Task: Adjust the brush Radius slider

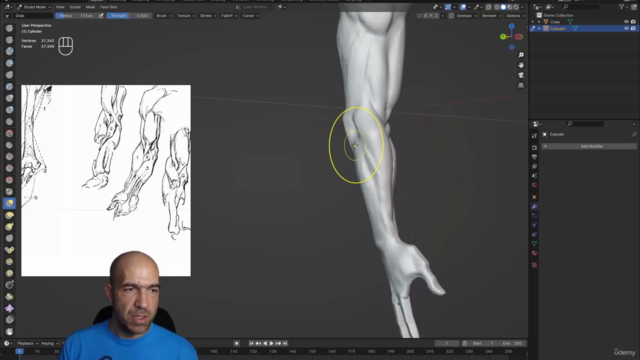Action: point(76,16)
